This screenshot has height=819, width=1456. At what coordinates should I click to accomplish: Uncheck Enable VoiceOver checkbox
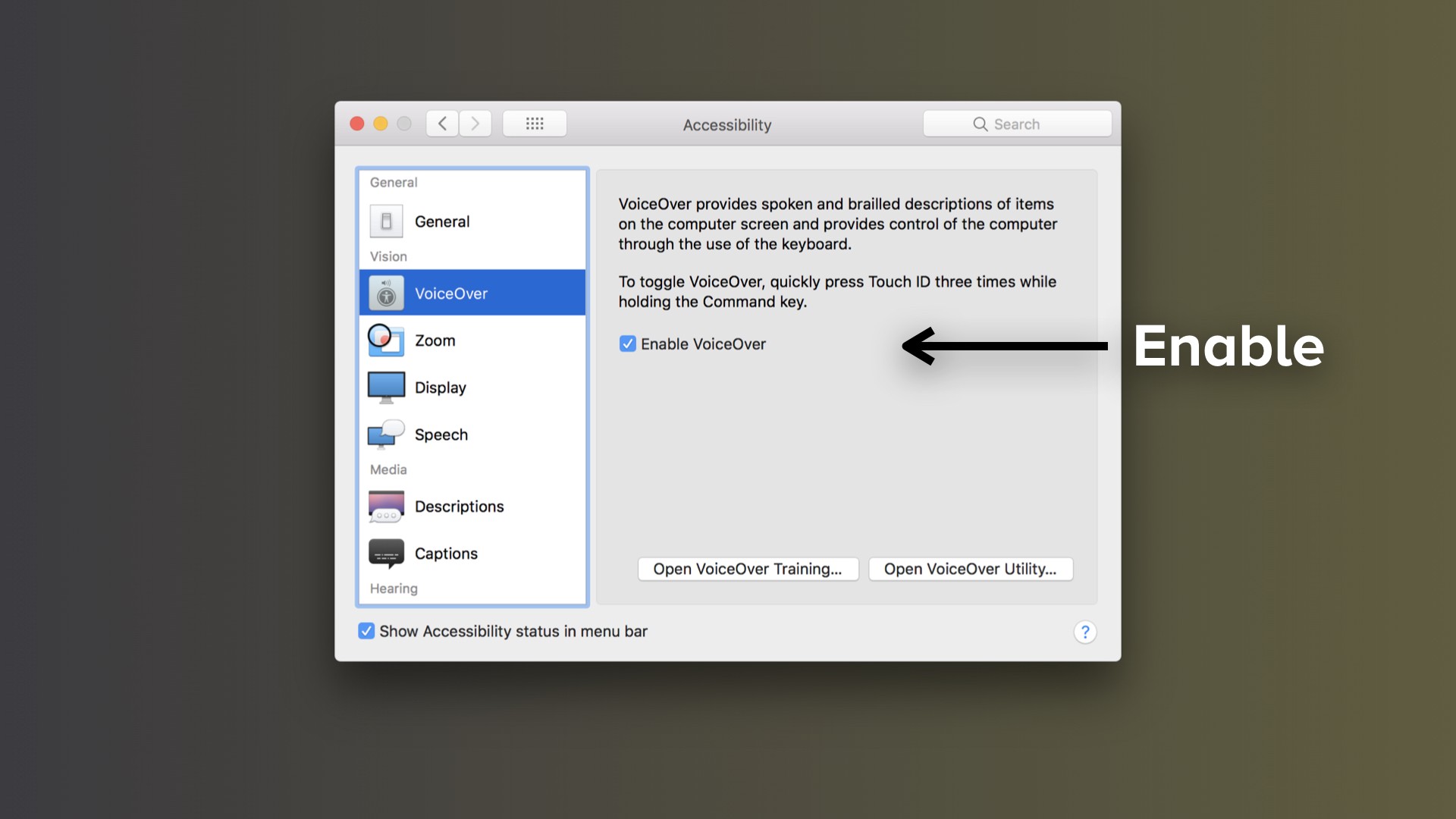pos(628,344)
